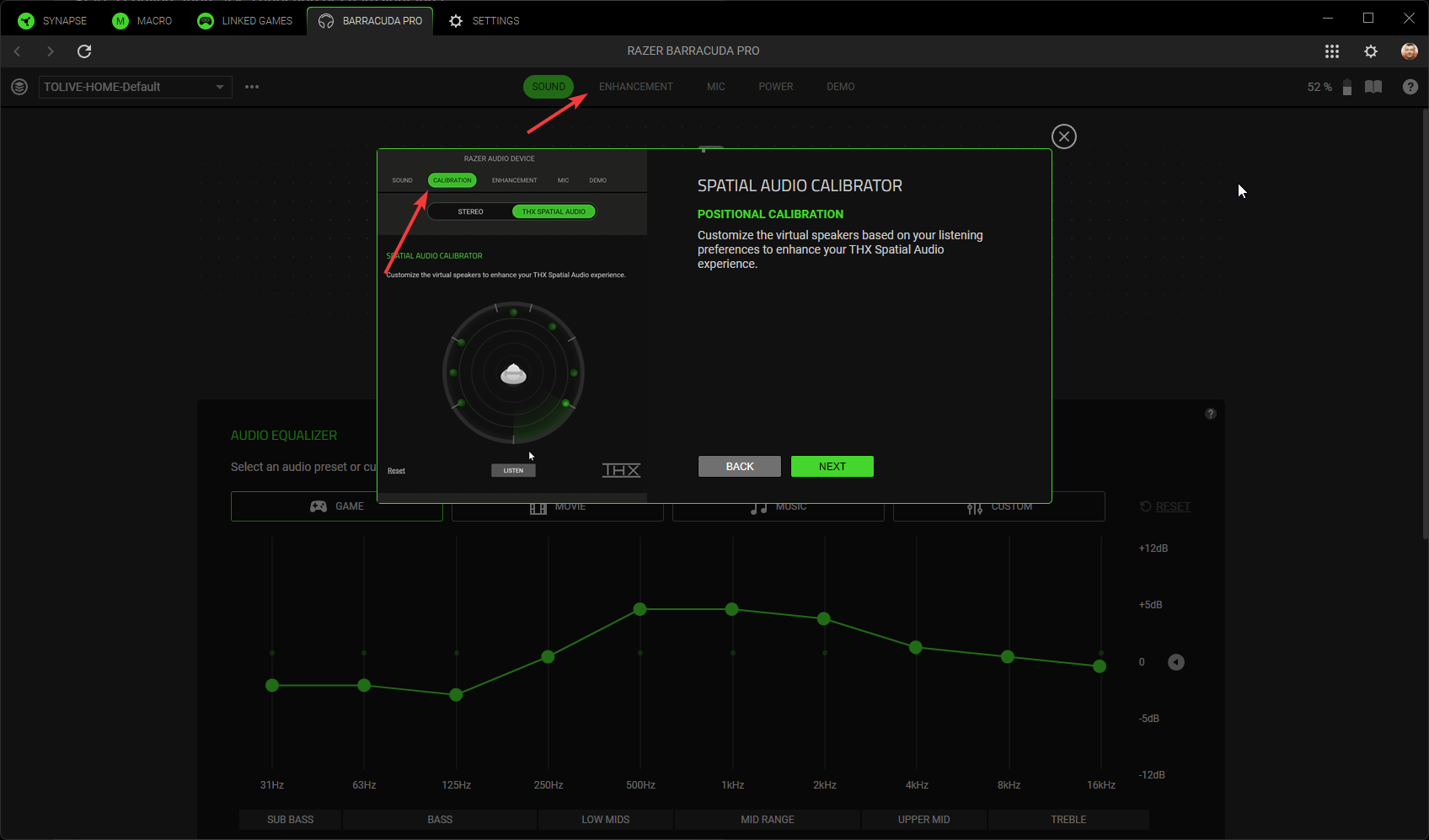Select the Game equalizer preset
This screenshot has width=1429, height=840.
[x=337, y=506]
